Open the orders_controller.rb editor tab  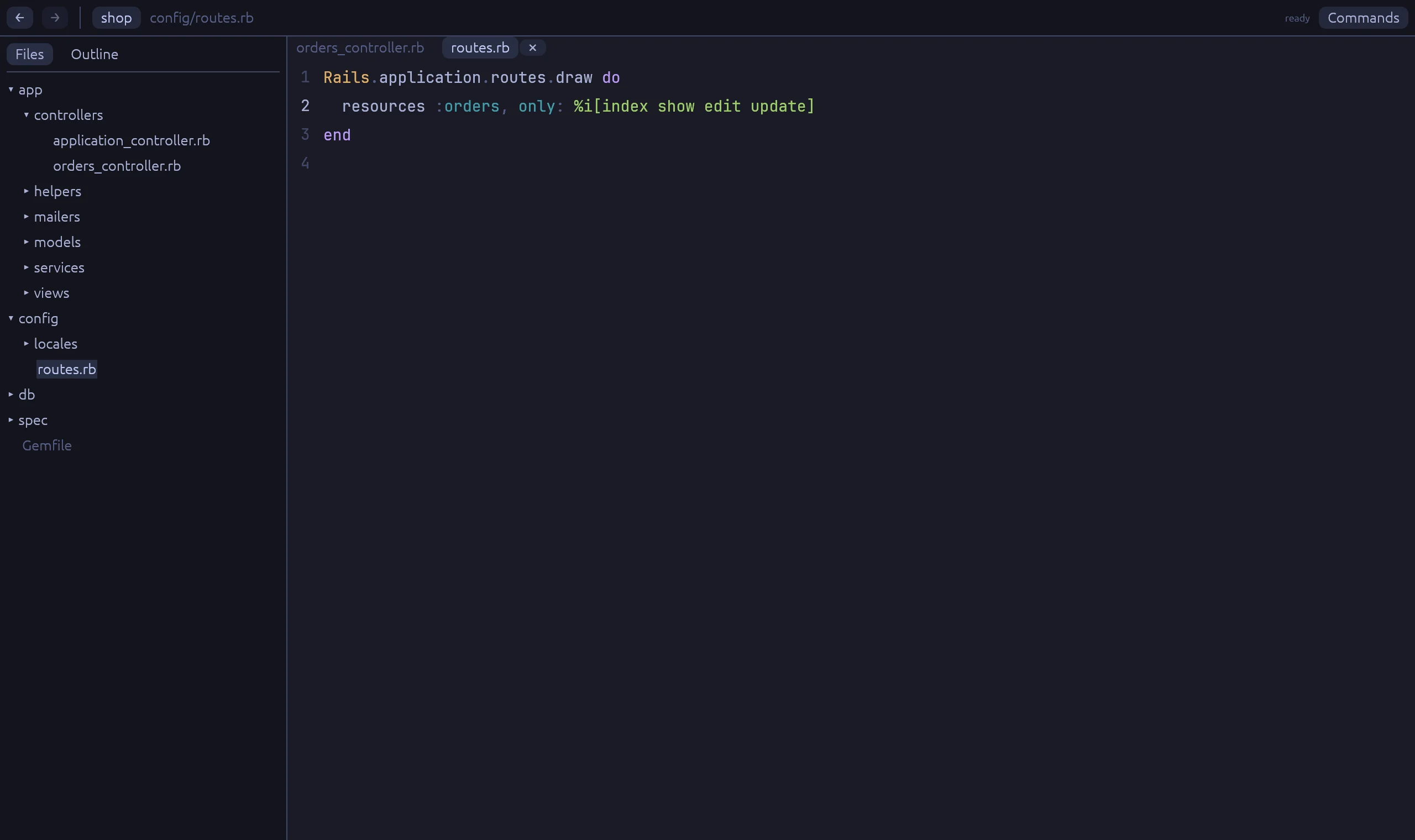click(360, 48)
